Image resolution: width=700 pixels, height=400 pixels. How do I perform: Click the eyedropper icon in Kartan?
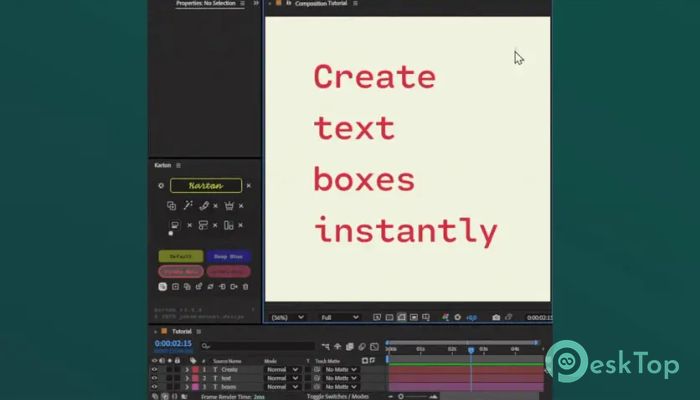pos(204,205)
